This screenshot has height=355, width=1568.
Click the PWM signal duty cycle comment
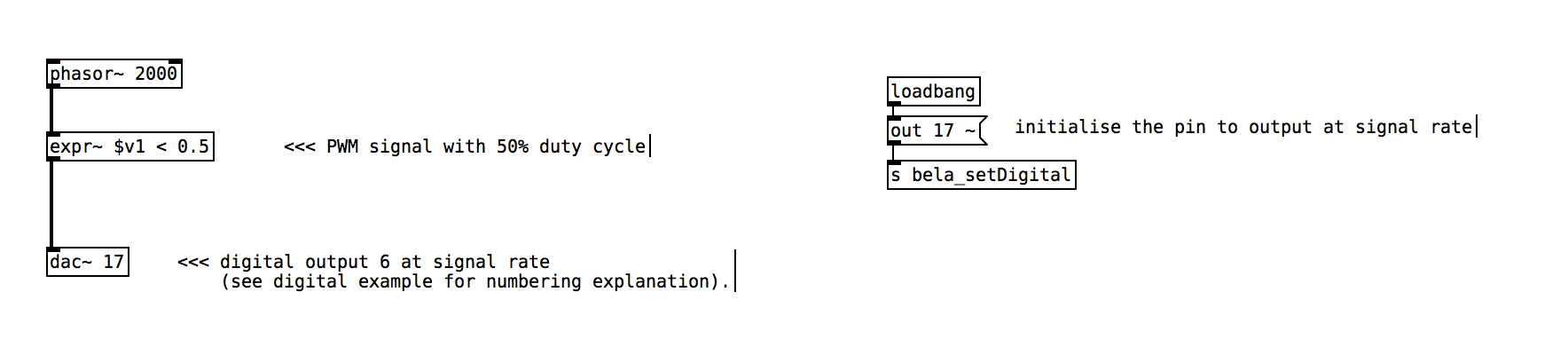(x=466, y=146)
